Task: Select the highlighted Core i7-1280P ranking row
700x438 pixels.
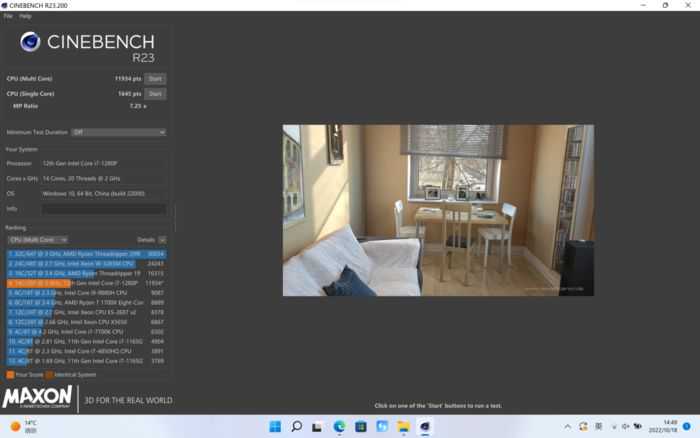Action: pos(85,283)
